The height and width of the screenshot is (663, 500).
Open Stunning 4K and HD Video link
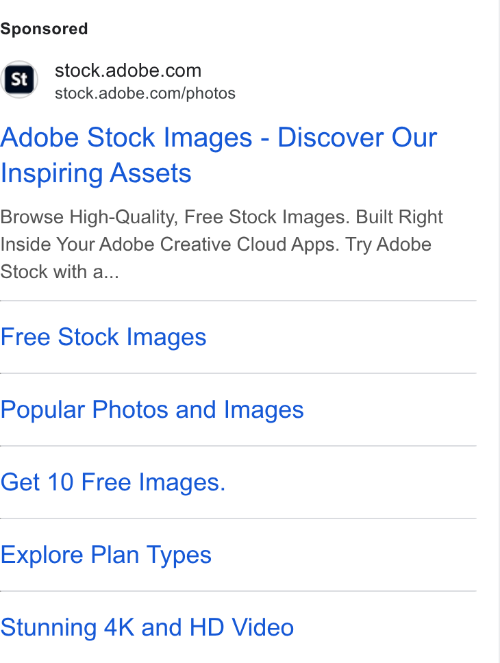point(147,627)
